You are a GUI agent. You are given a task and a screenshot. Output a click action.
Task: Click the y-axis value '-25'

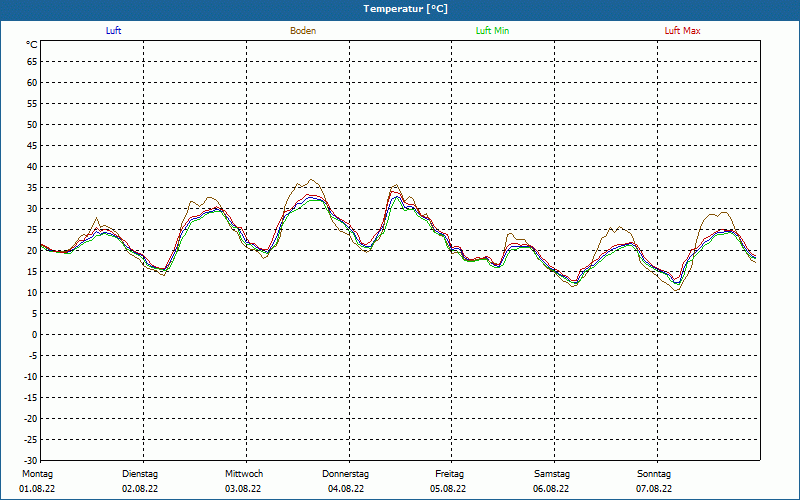coord(31,440)
